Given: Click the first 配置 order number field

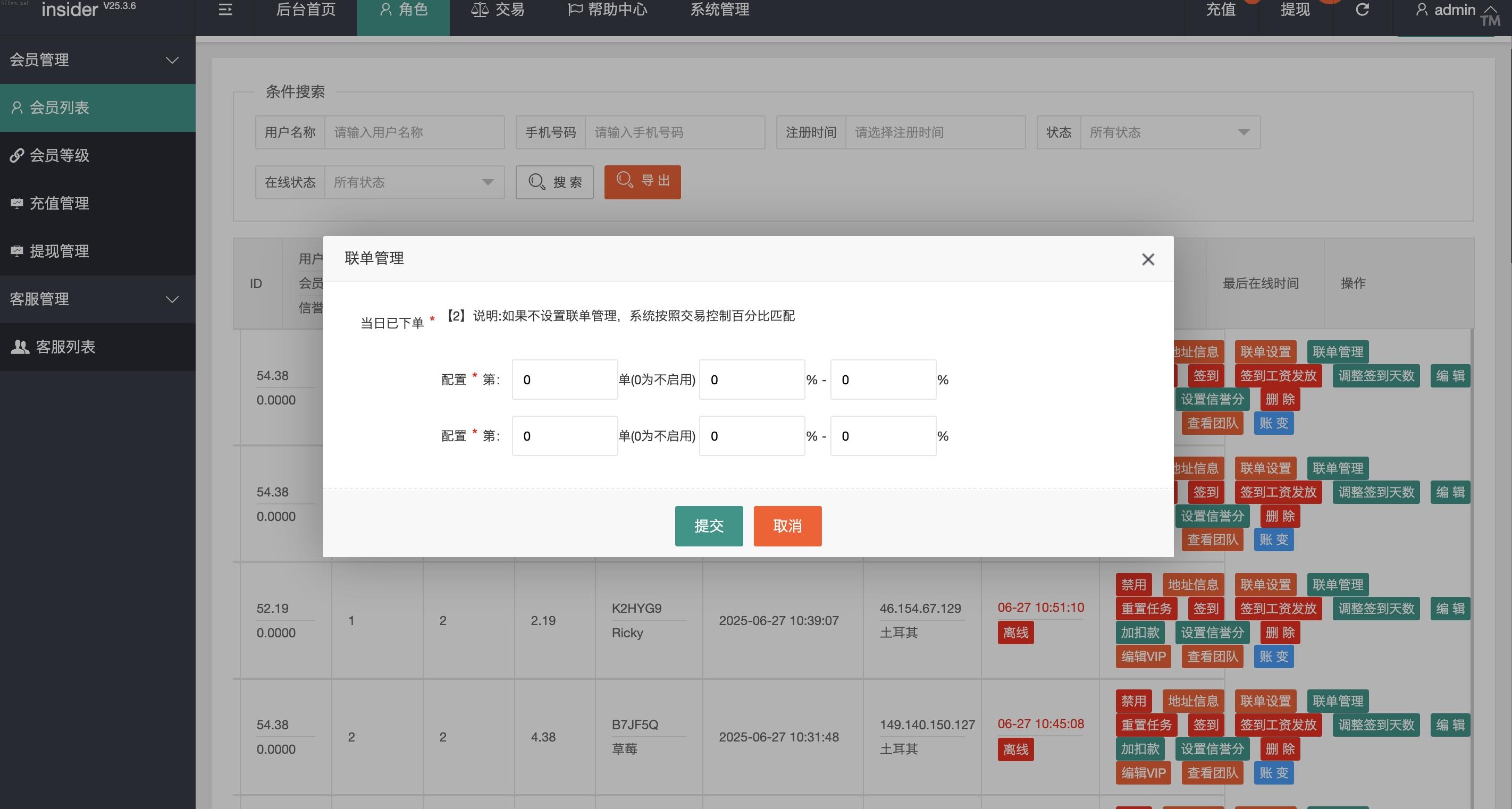Looking at the screenshot, I should click(564, 380).
